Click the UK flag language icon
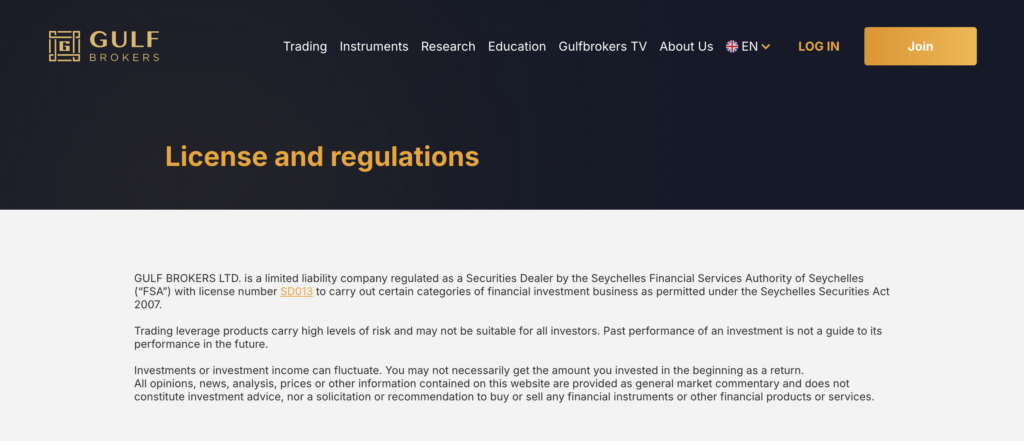This screenshot has width=1024, height=441. [732, 46]
